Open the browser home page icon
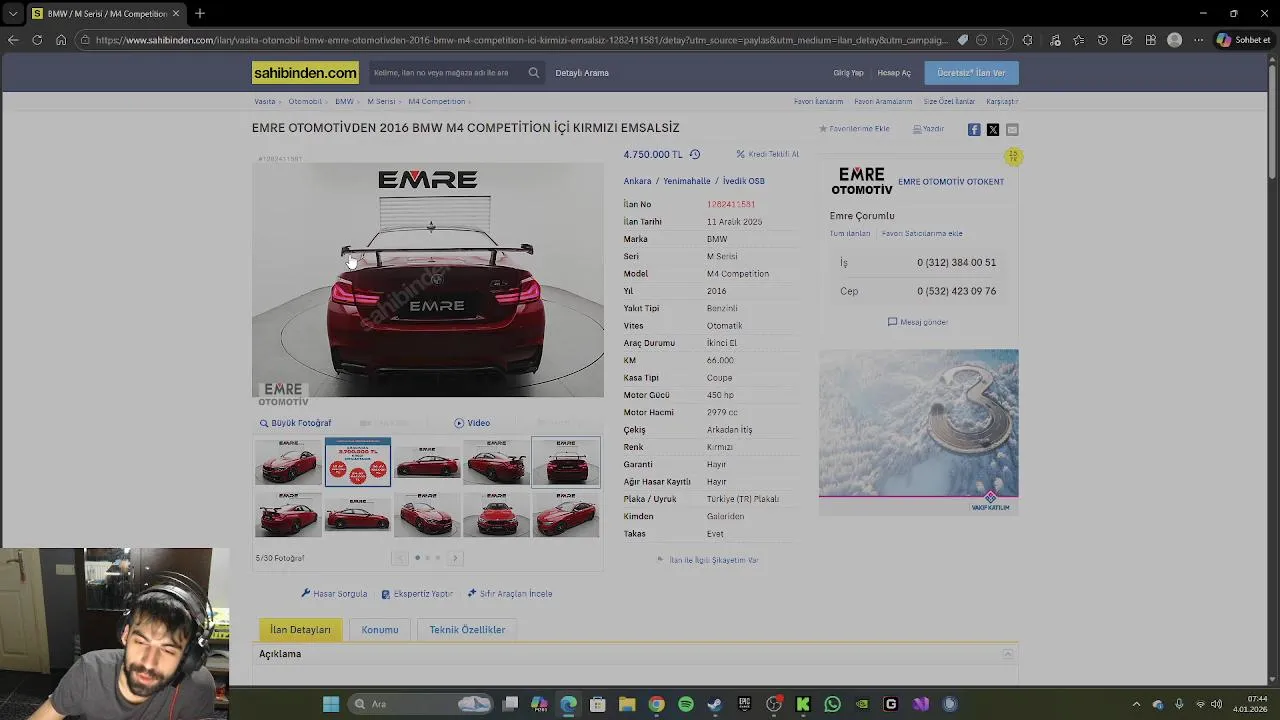Viewport: 1280px width, 720px height. click(x=61, y=40)
